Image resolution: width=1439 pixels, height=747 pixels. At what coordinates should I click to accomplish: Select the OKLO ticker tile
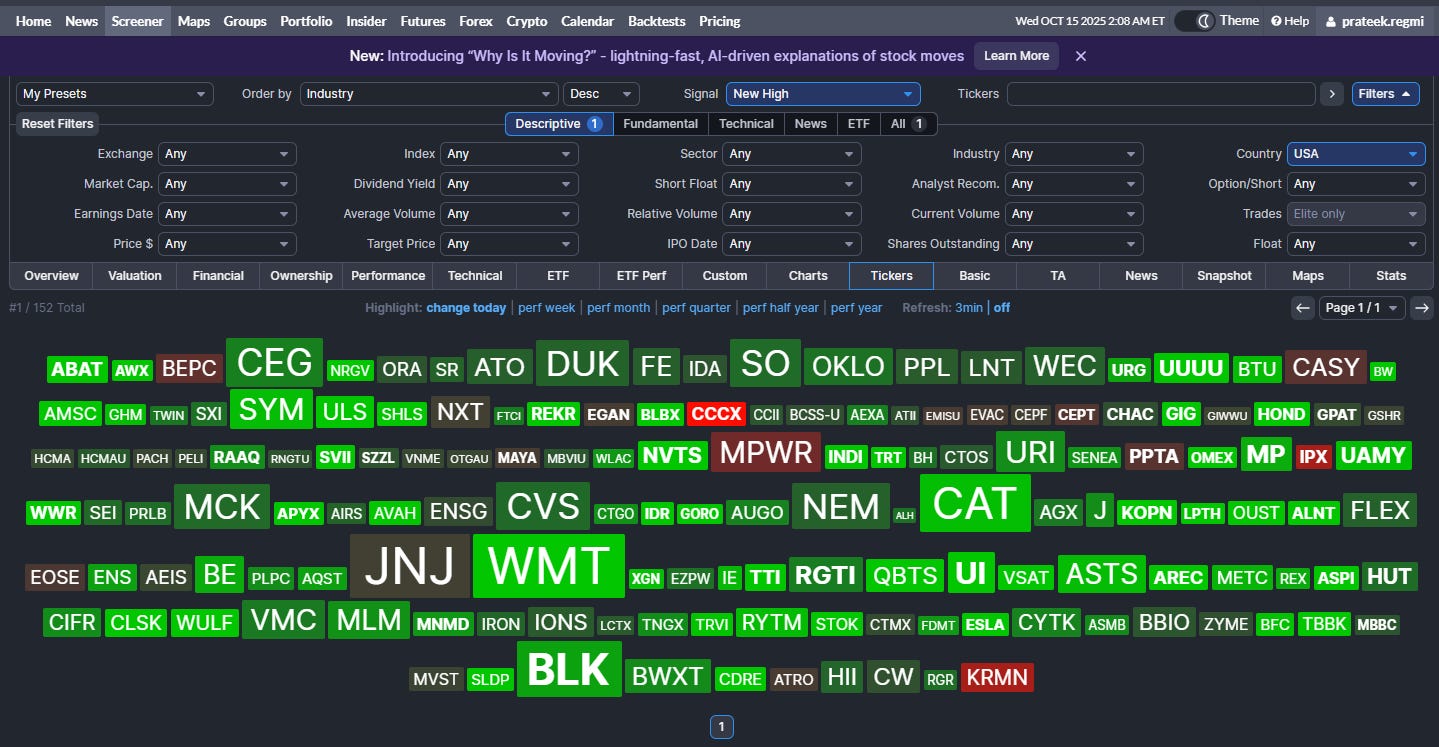point(848,366)
